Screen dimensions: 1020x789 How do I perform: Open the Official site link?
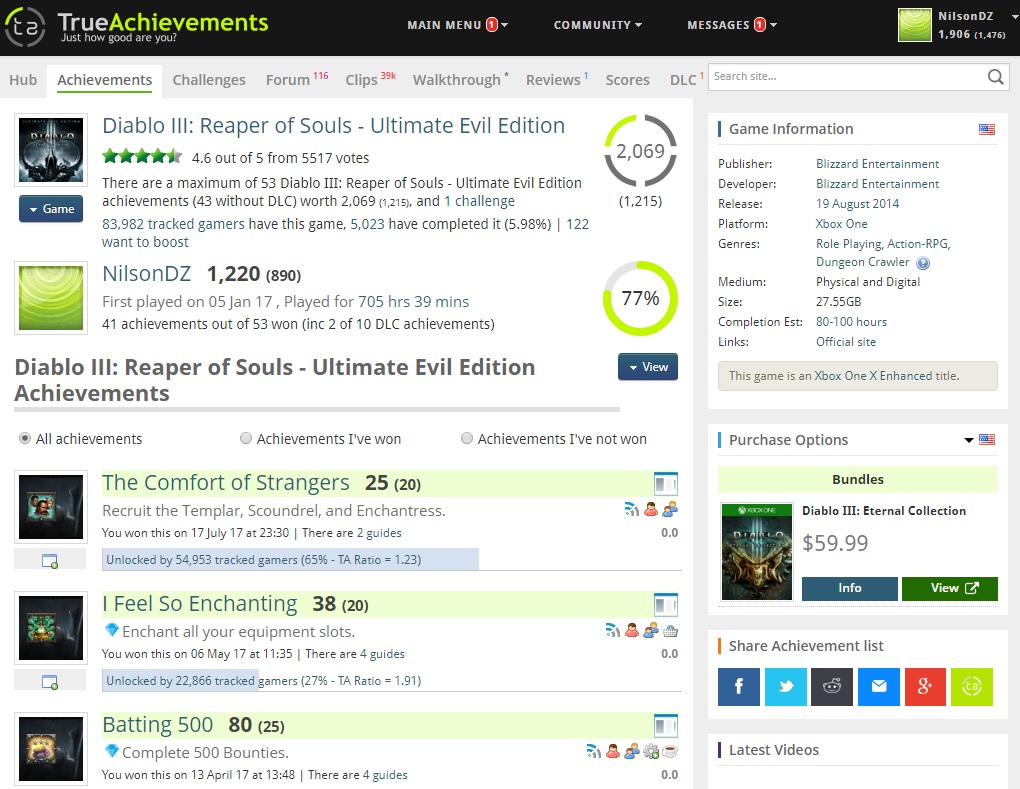click(845, 342)
